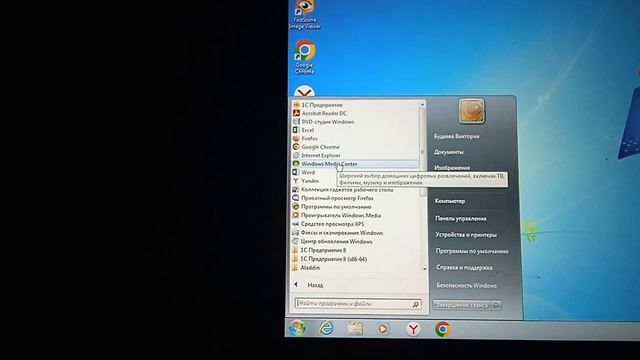Launch Internet Explorer from program list

(316, 156)
